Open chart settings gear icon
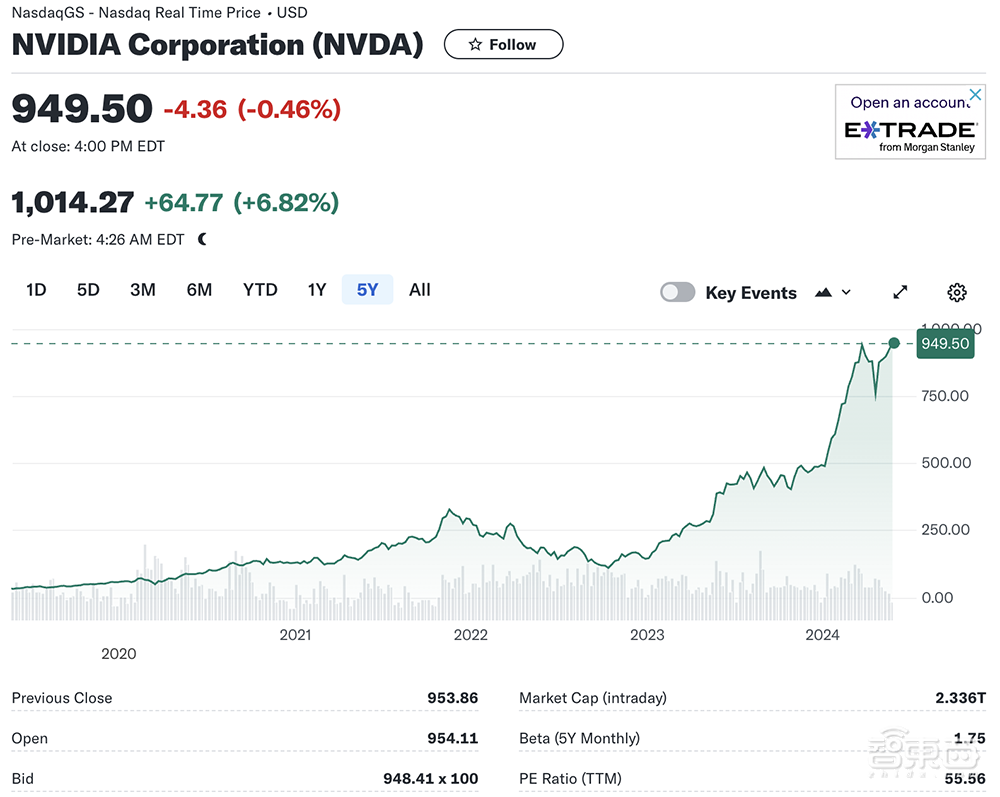 point(956,293)
